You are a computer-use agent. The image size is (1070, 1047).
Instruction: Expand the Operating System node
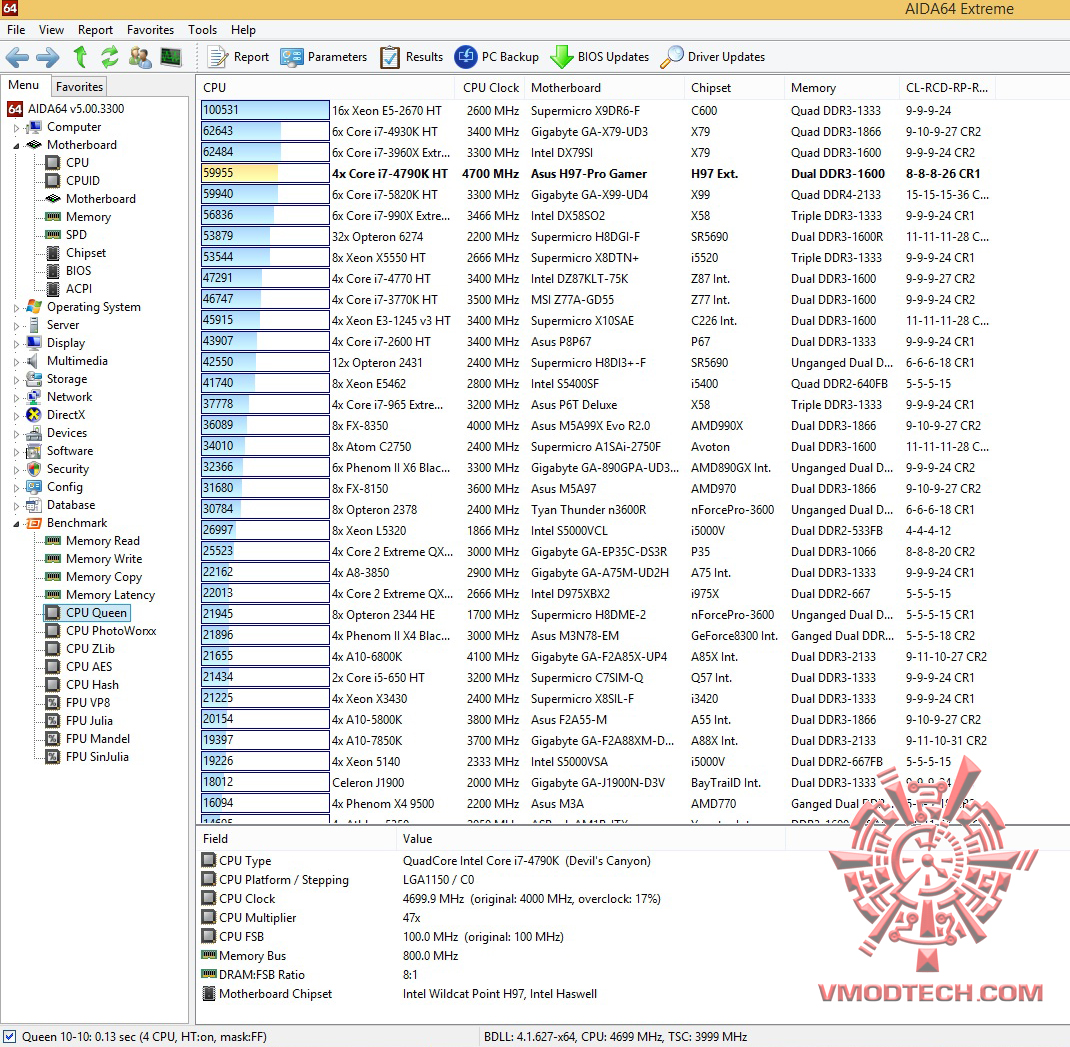pos(16,308)
